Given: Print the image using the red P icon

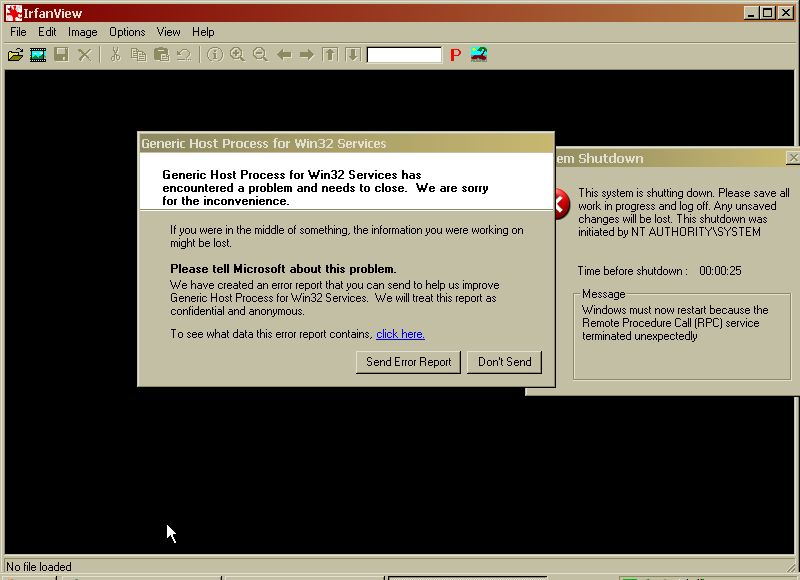Looking at the screenshot, I should [x=454, y=54].
